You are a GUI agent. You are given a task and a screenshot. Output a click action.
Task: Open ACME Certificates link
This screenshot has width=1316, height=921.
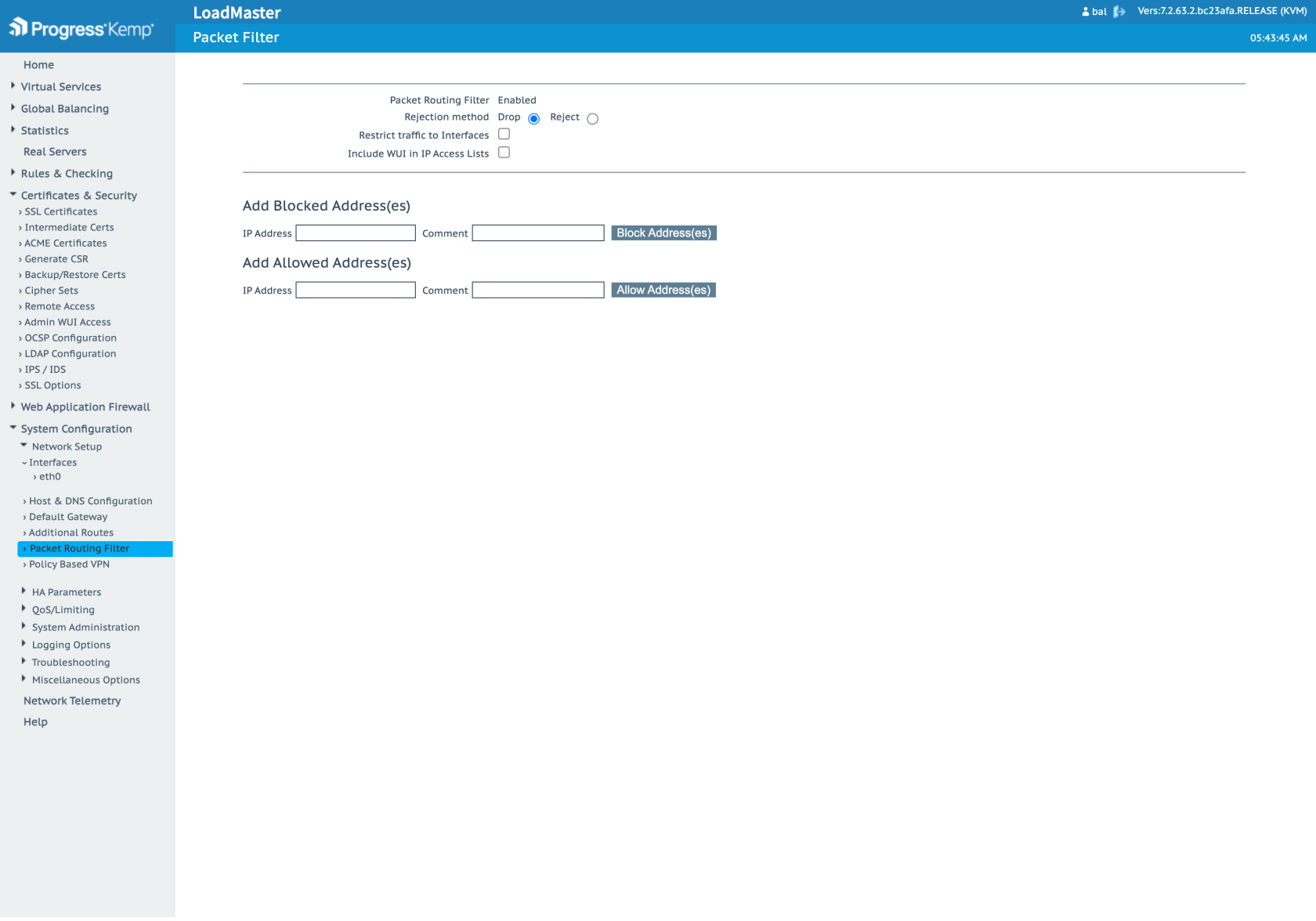pyautogui.click(x=65, y=244)
